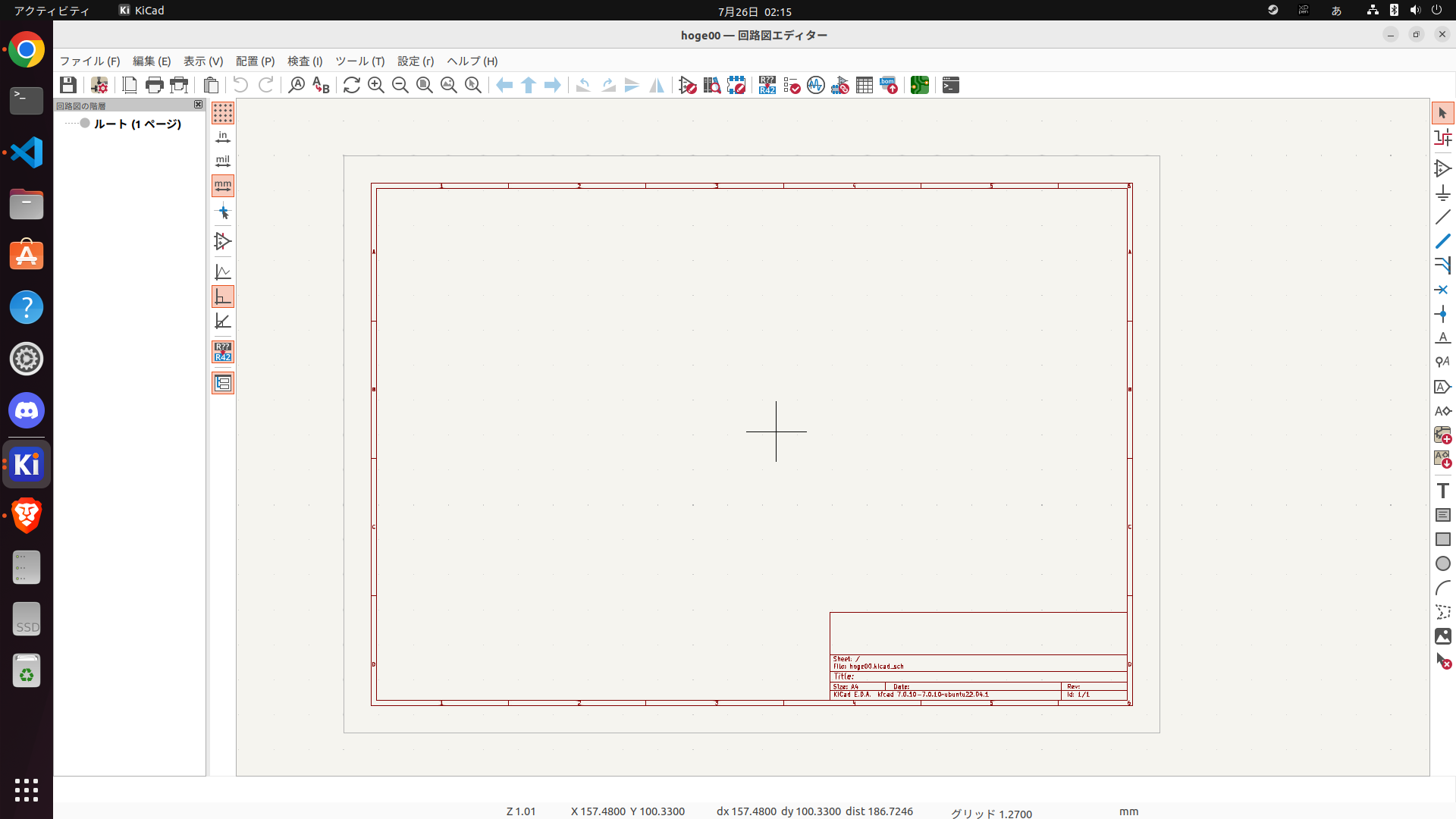
Task: Click the Zoom In magnifier icon
Action: tap(376, 85)
